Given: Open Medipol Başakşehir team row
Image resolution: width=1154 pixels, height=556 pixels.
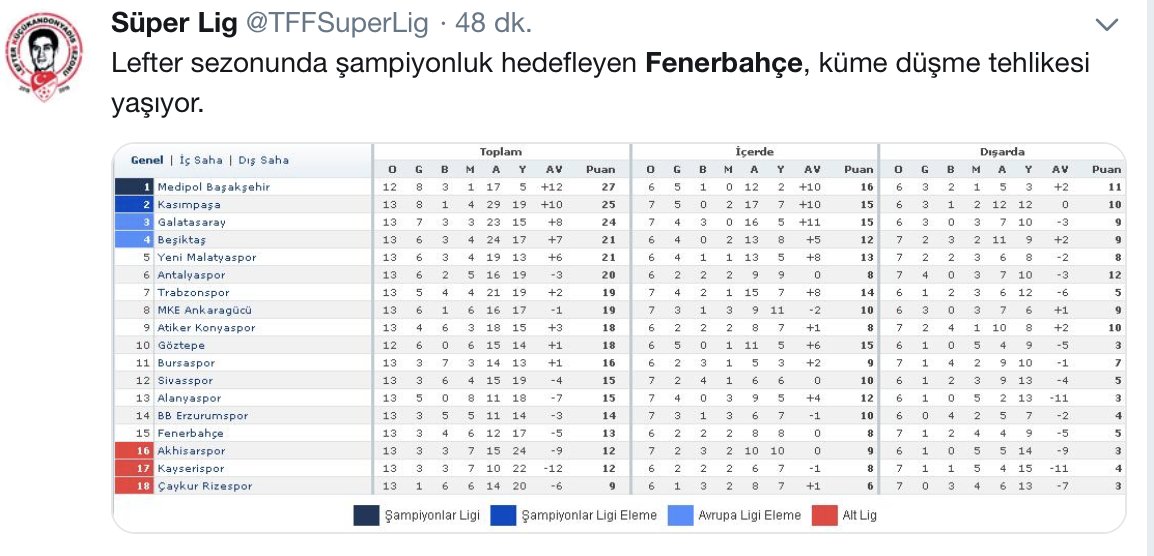Looking at the screenshot, I should click(213, 187).
